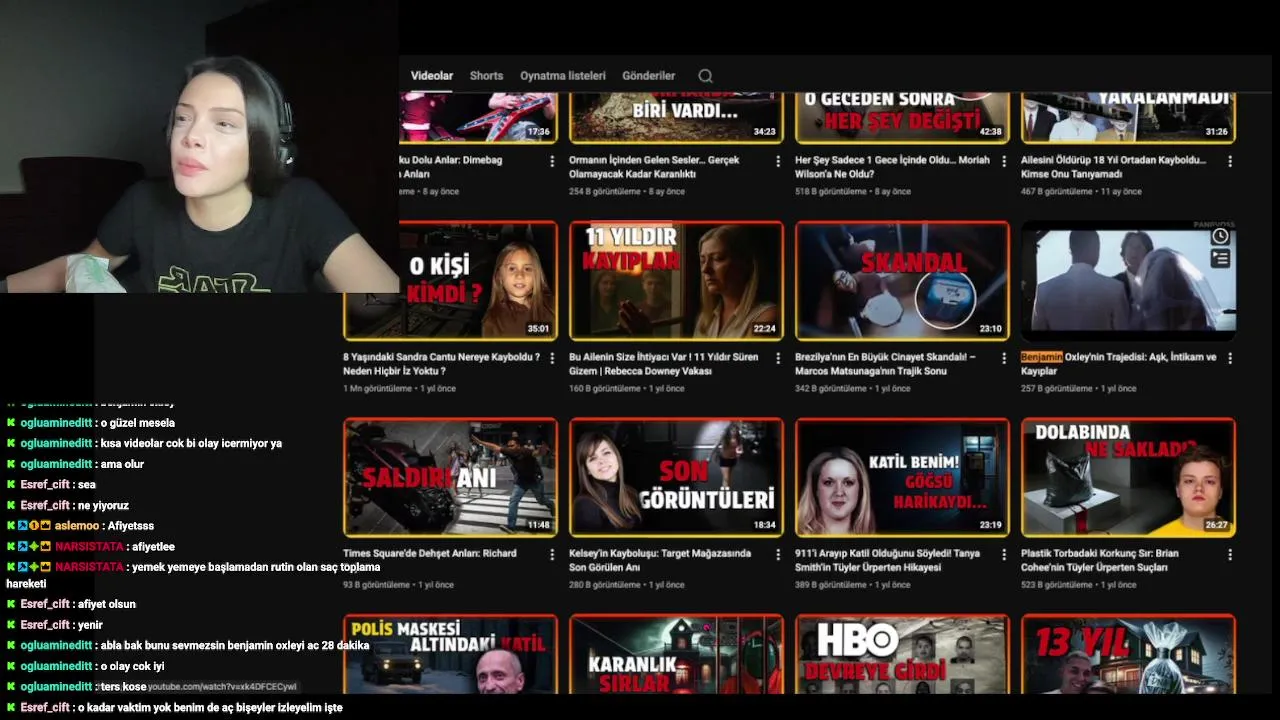Play the SALDIRI ANI thumbnail
Screen dimensions: 1280x720
click(x=450, y=477)
